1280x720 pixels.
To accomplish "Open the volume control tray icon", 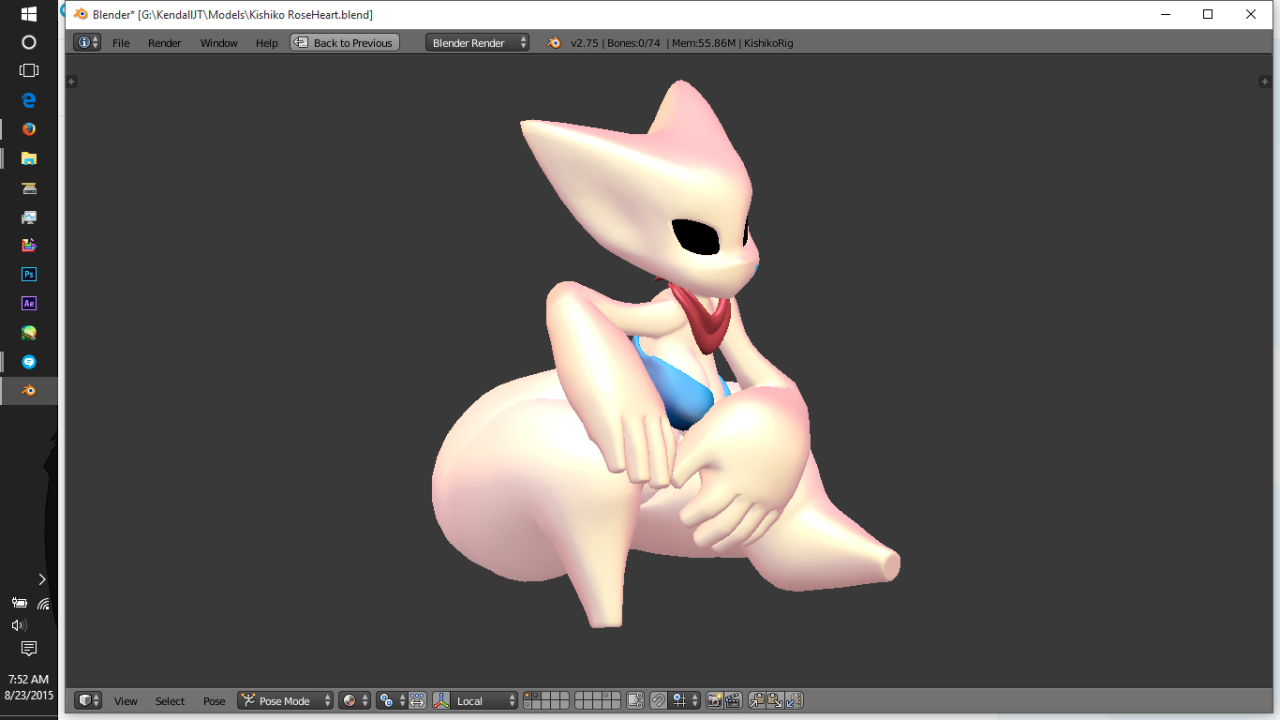I will point(18,625).
